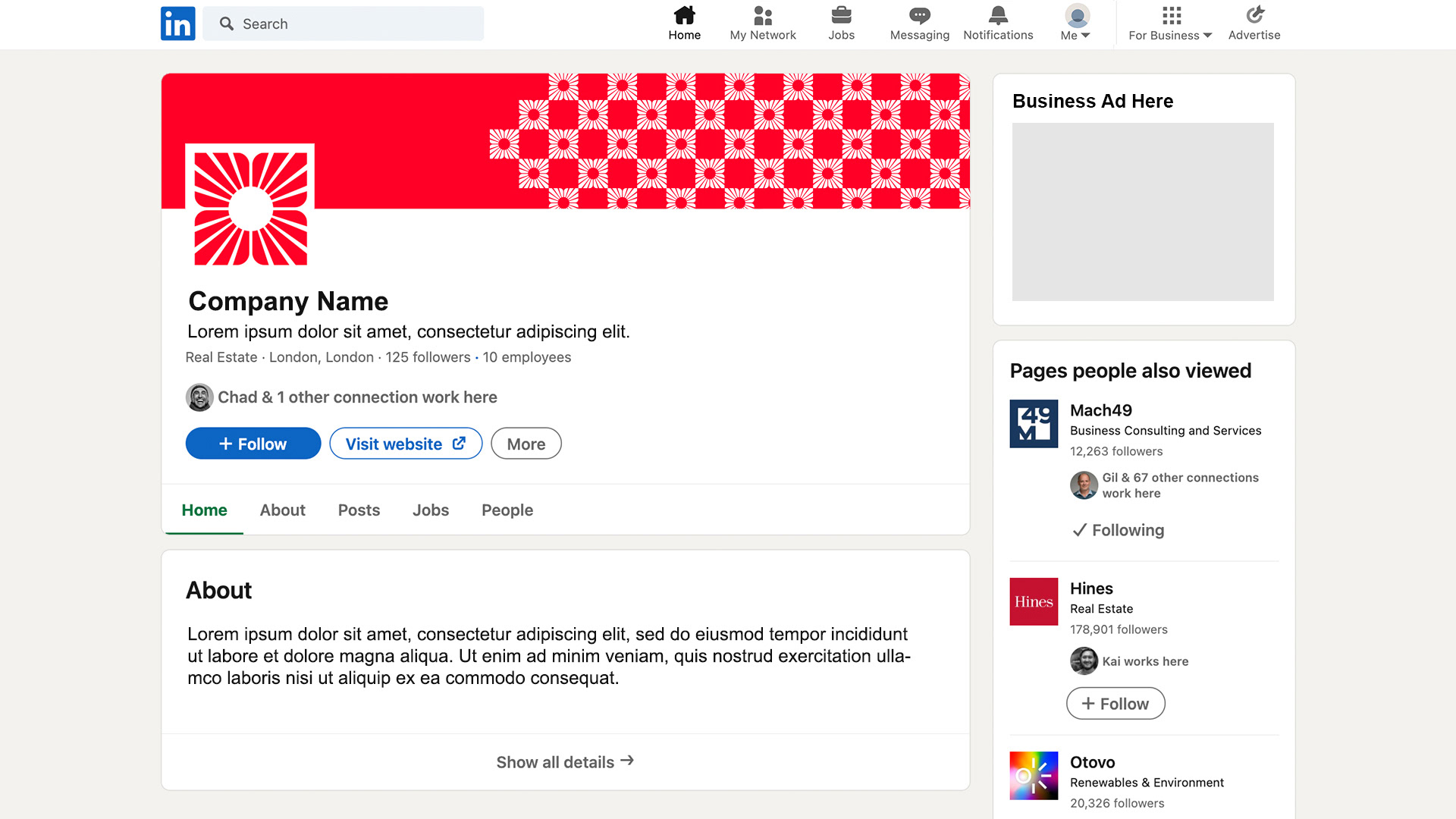The image size is (1456, 819).
Task: Click the LinkedIn logo icon
Action: 177,24
